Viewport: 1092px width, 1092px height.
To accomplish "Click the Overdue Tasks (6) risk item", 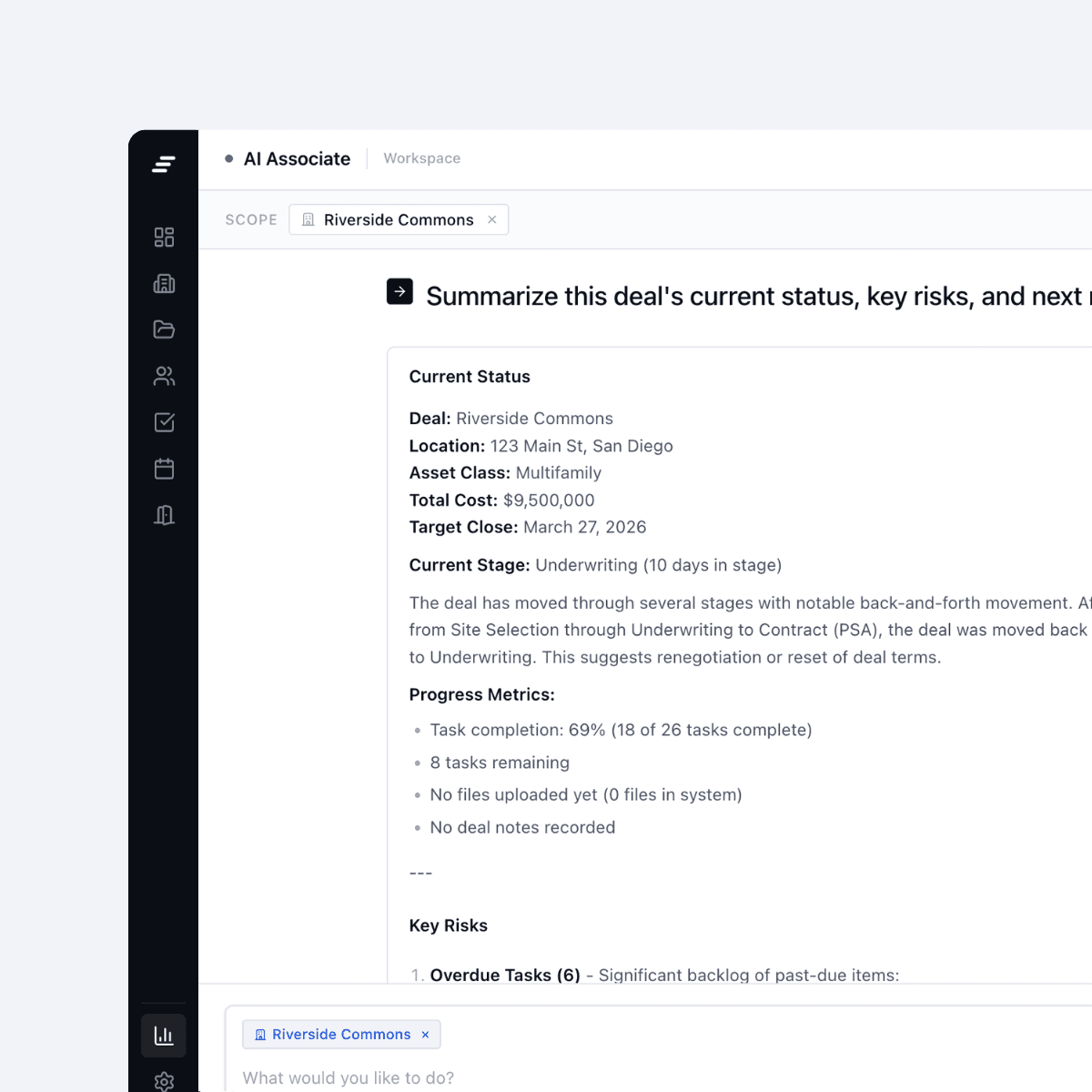I will 505,975.
